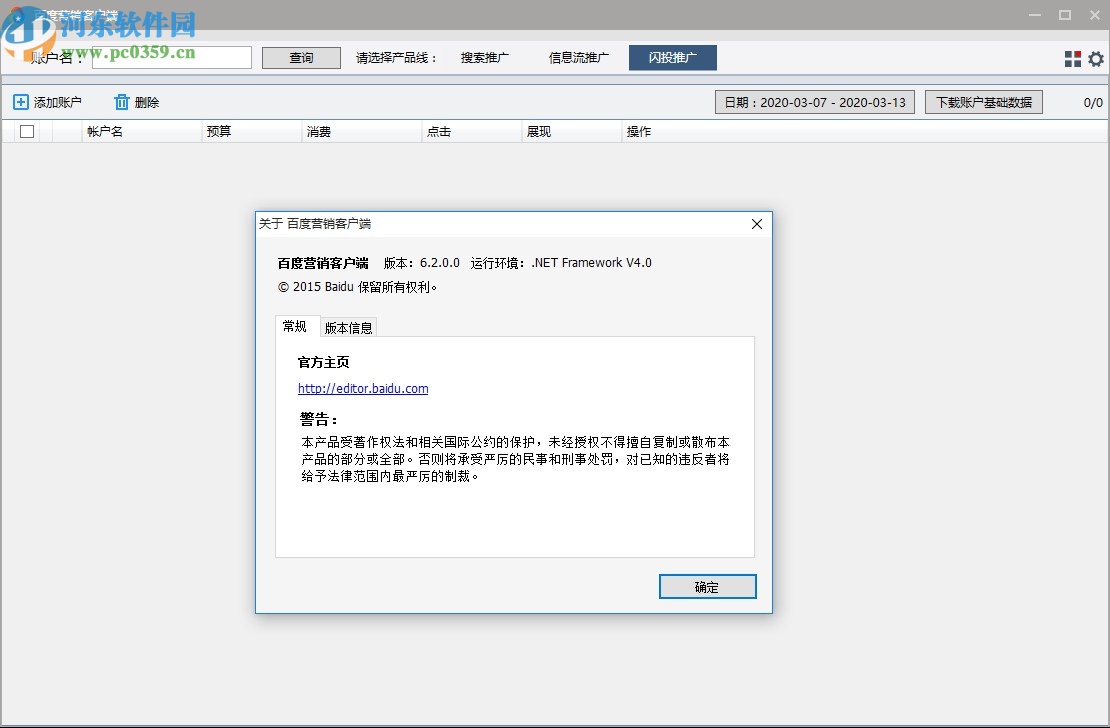Viewport: 1110px width, 728px height.
Task: Select the 搜索推广 promotion option
Action: (x=485, y=57)
